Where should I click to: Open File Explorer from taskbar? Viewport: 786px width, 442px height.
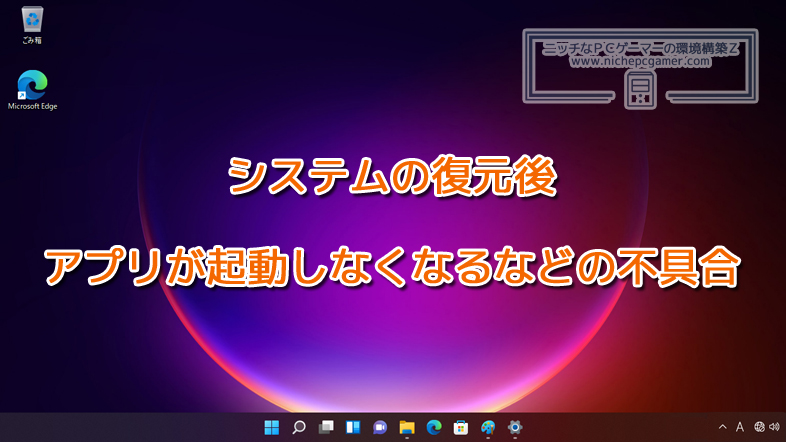pos(407,427)
